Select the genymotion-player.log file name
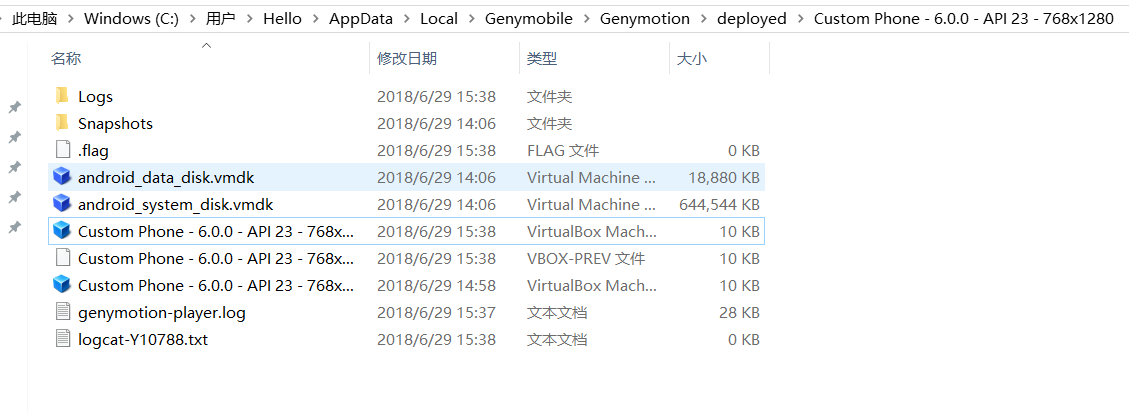The image size is (1129, 412). click(162, 313)
